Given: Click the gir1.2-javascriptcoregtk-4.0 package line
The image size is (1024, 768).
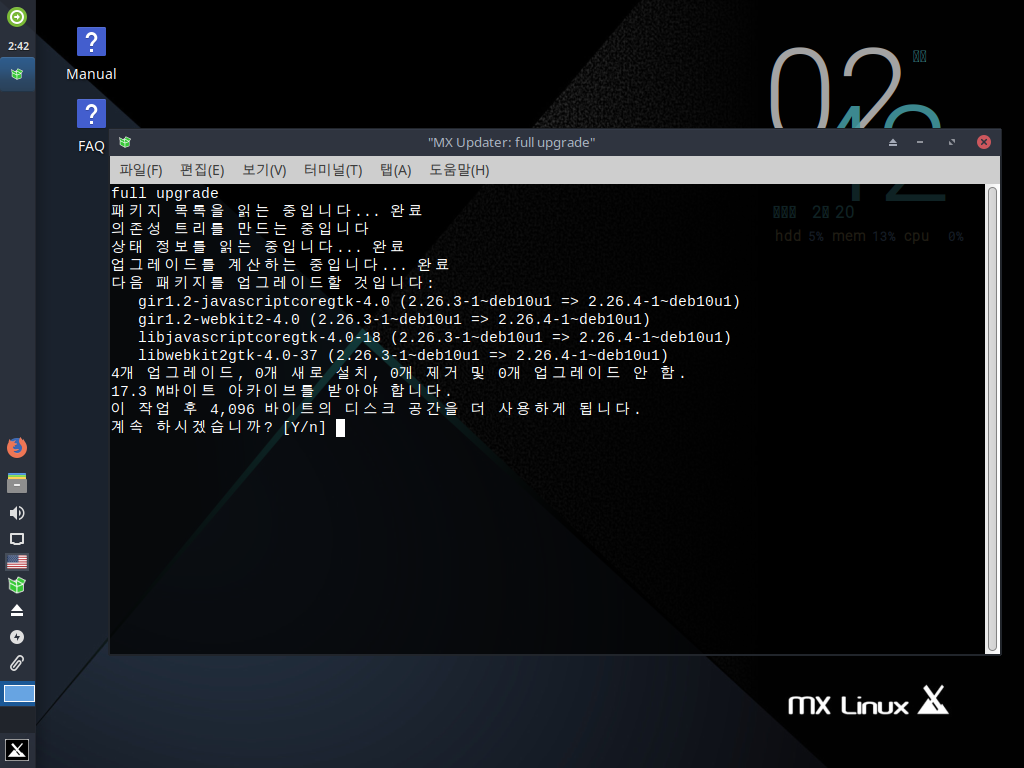Looking at the screenshot, I should pyautogui.click(x=439, y=302).
